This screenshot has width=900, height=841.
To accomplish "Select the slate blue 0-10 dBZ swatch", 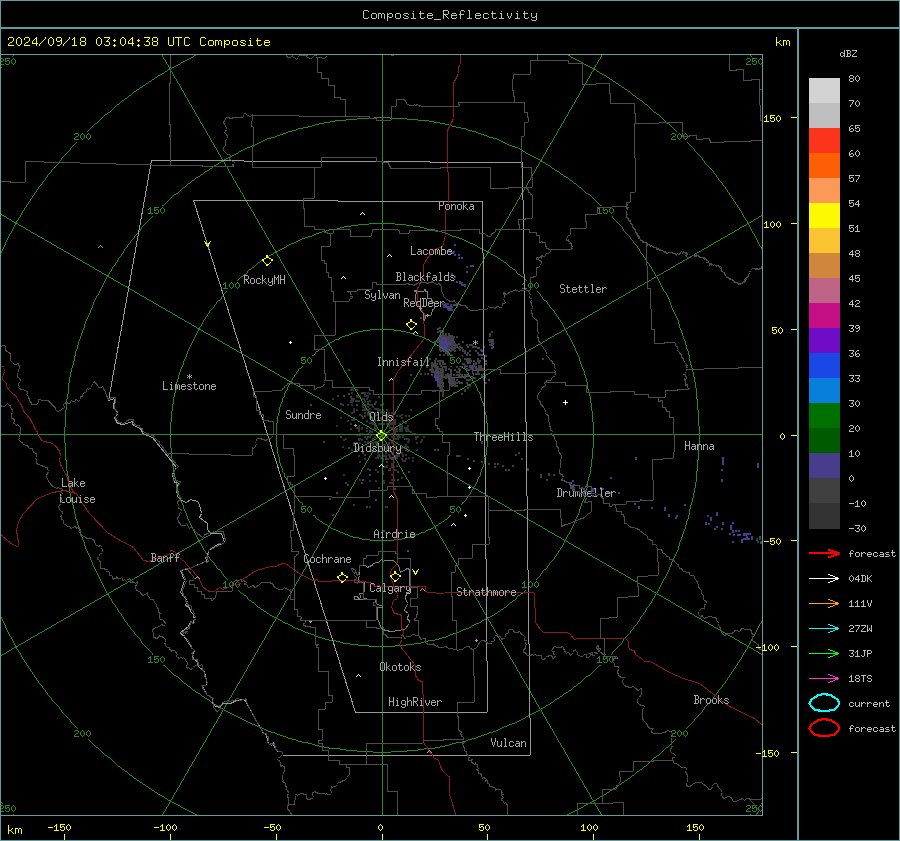I will click(824, 465).
